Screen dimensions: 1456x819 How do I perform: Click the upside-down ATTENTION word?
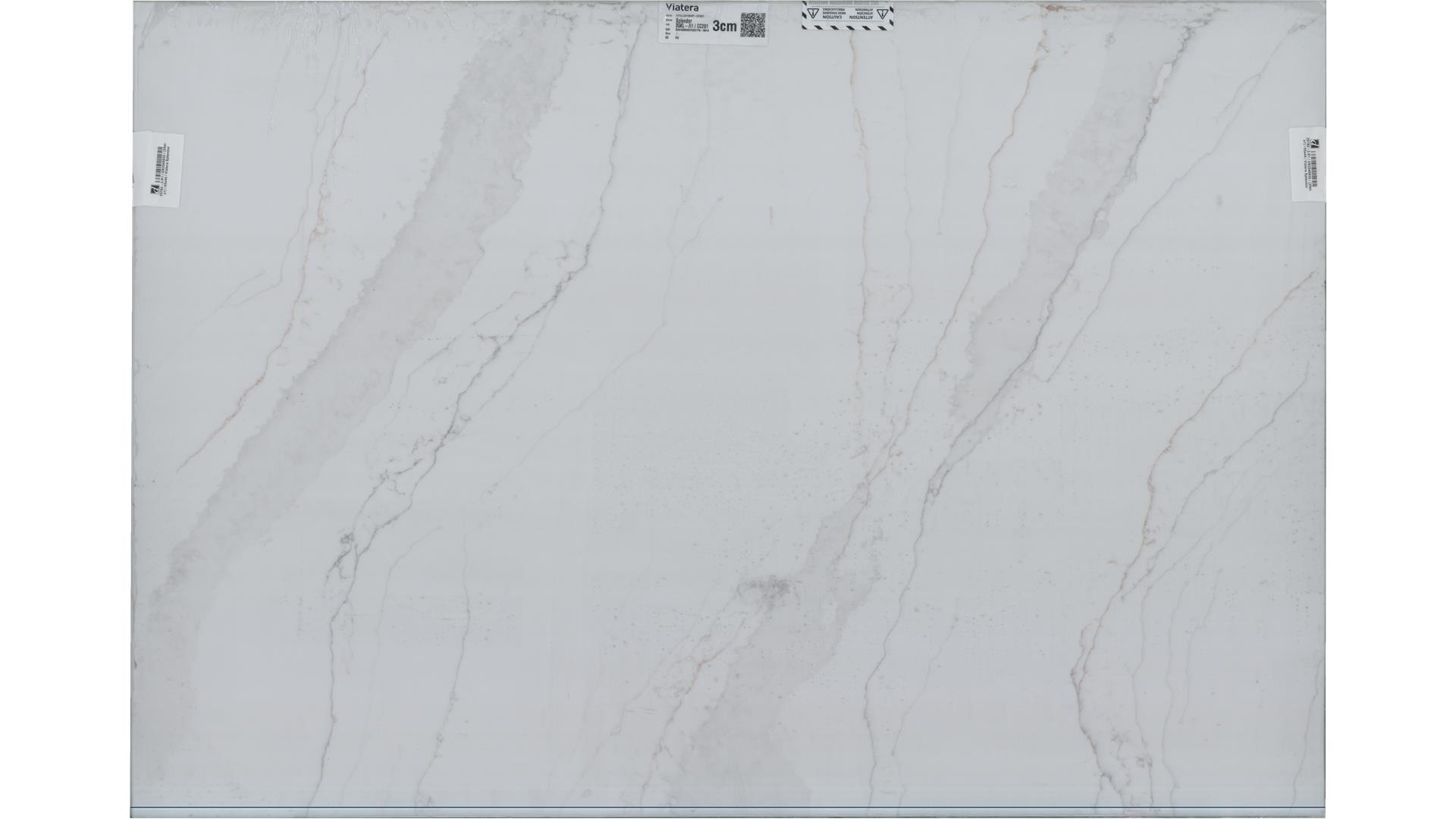(861, 17)
